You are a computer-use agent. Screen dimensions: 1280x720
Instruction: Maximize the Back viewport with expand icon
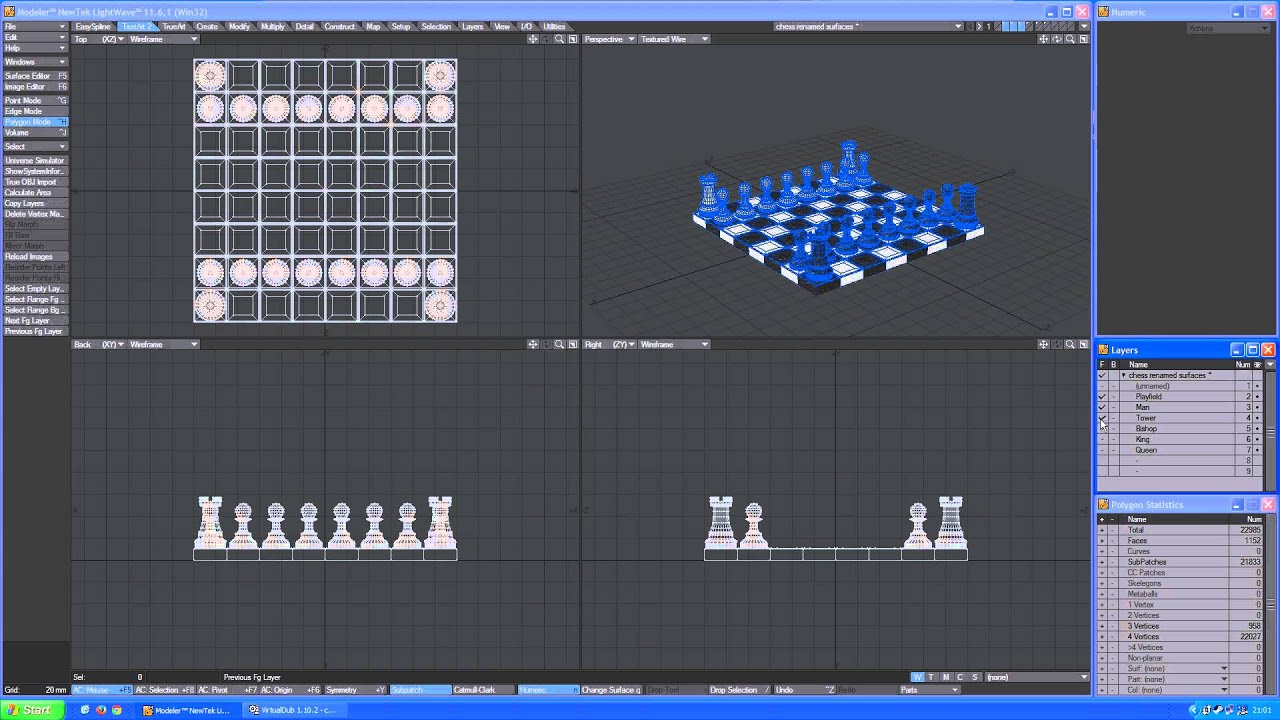coord(572,344)
